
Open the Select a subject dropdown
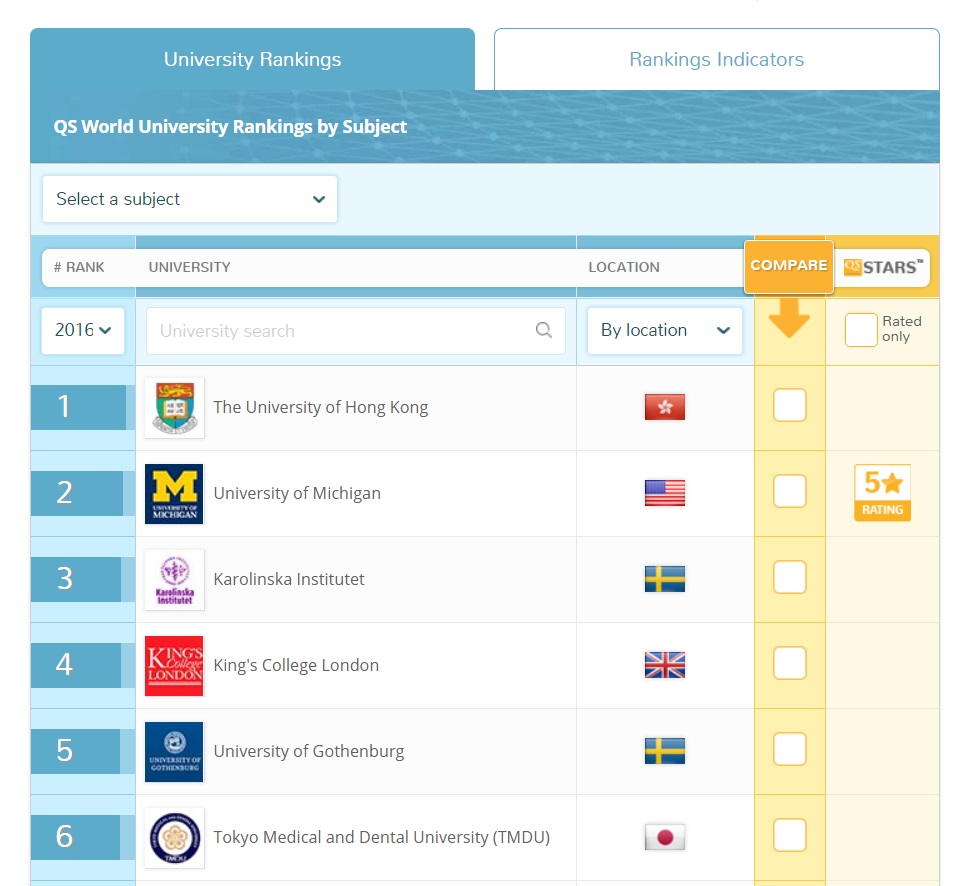190,199
